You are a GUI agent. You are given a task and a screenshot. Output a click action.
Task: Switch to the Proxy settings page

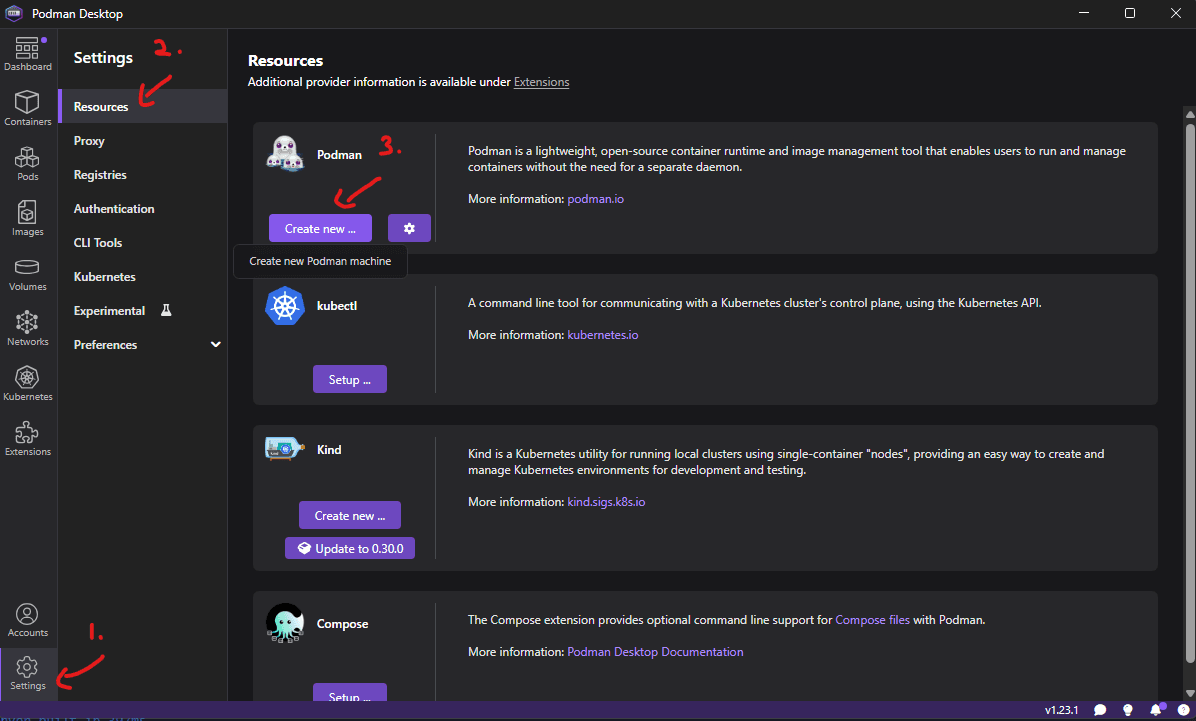(89, 140)
